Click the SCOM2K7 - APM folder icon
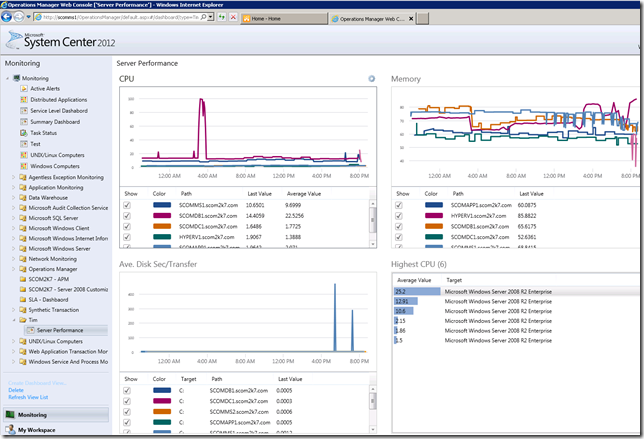 (x=23, y=279)
